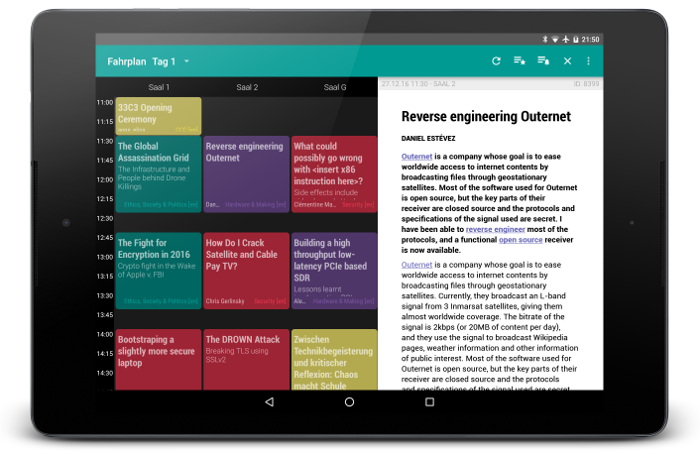Open the starred lectures list

[x=519, y=61]
